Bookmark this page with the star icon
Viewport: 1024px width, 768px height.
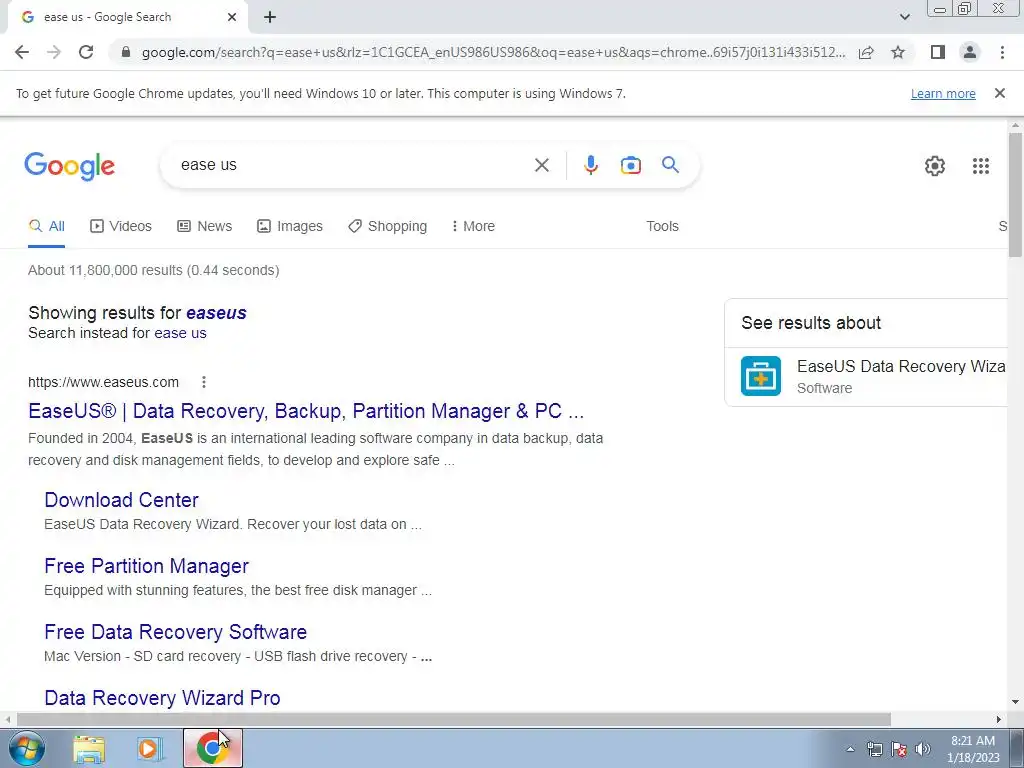click(x=898, y=52)
